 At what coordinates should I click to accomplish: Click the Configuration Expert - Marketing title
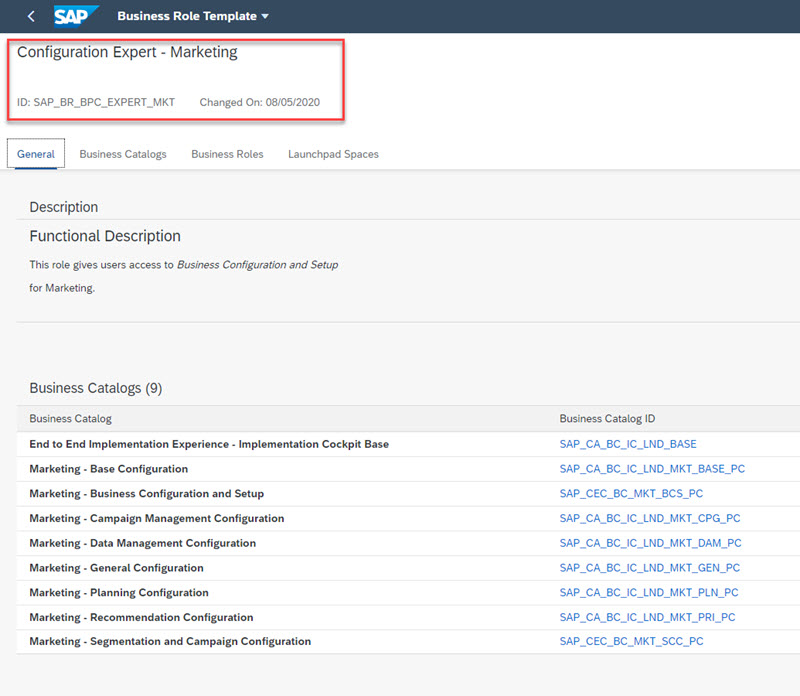127,52
